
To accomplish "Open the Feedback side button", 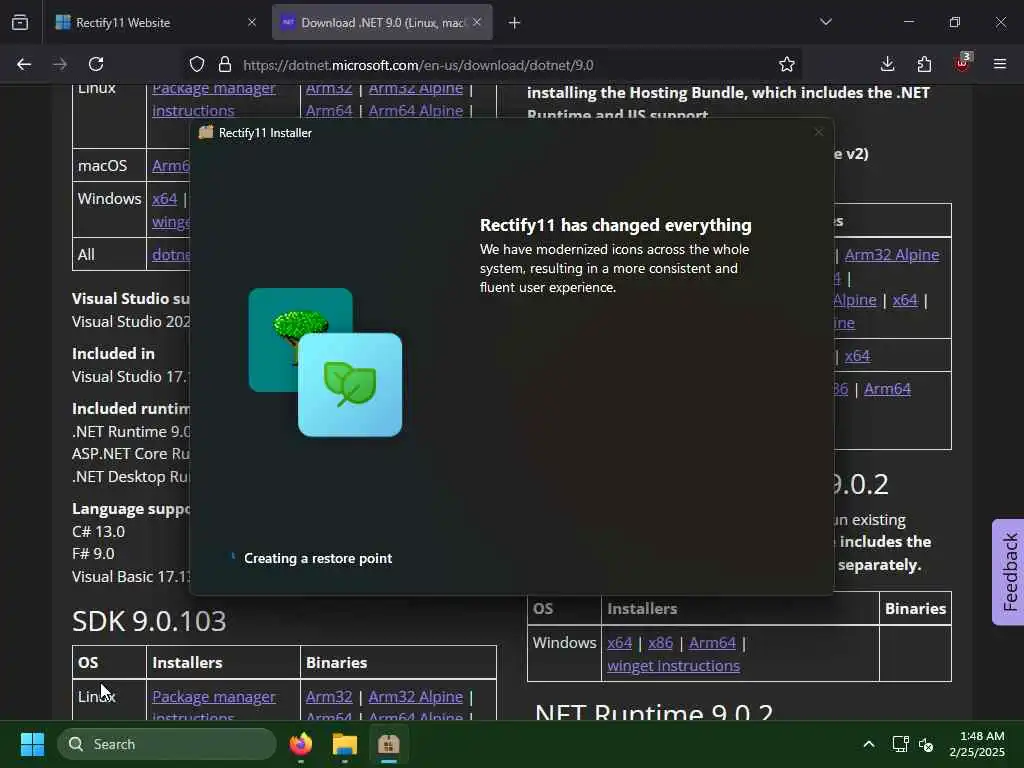I will [x=1009, y=572].
